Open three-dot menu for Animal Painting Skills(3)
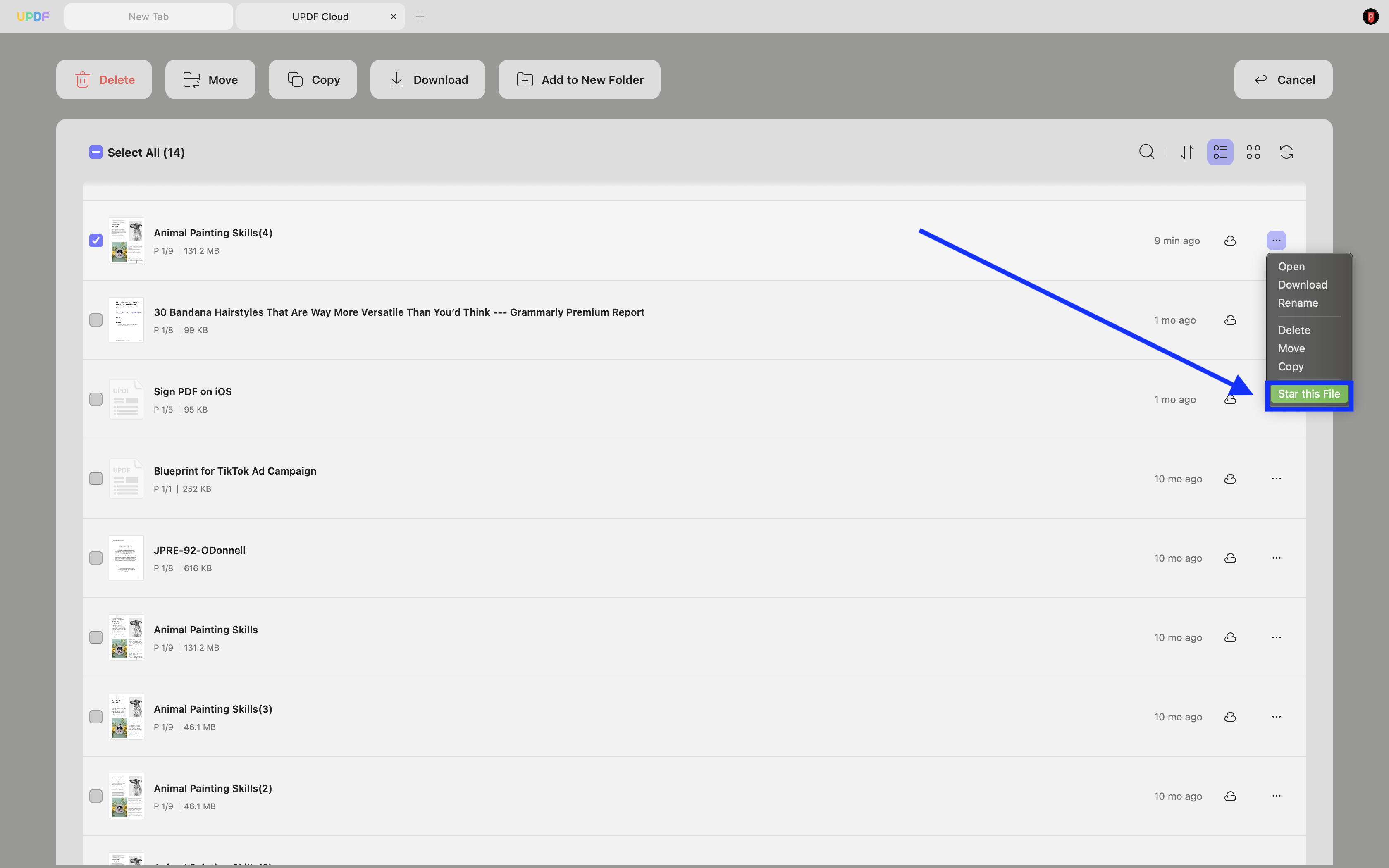Image resolution: width=1389 pixels, height=868 pixels. [x=1276, y=717]
